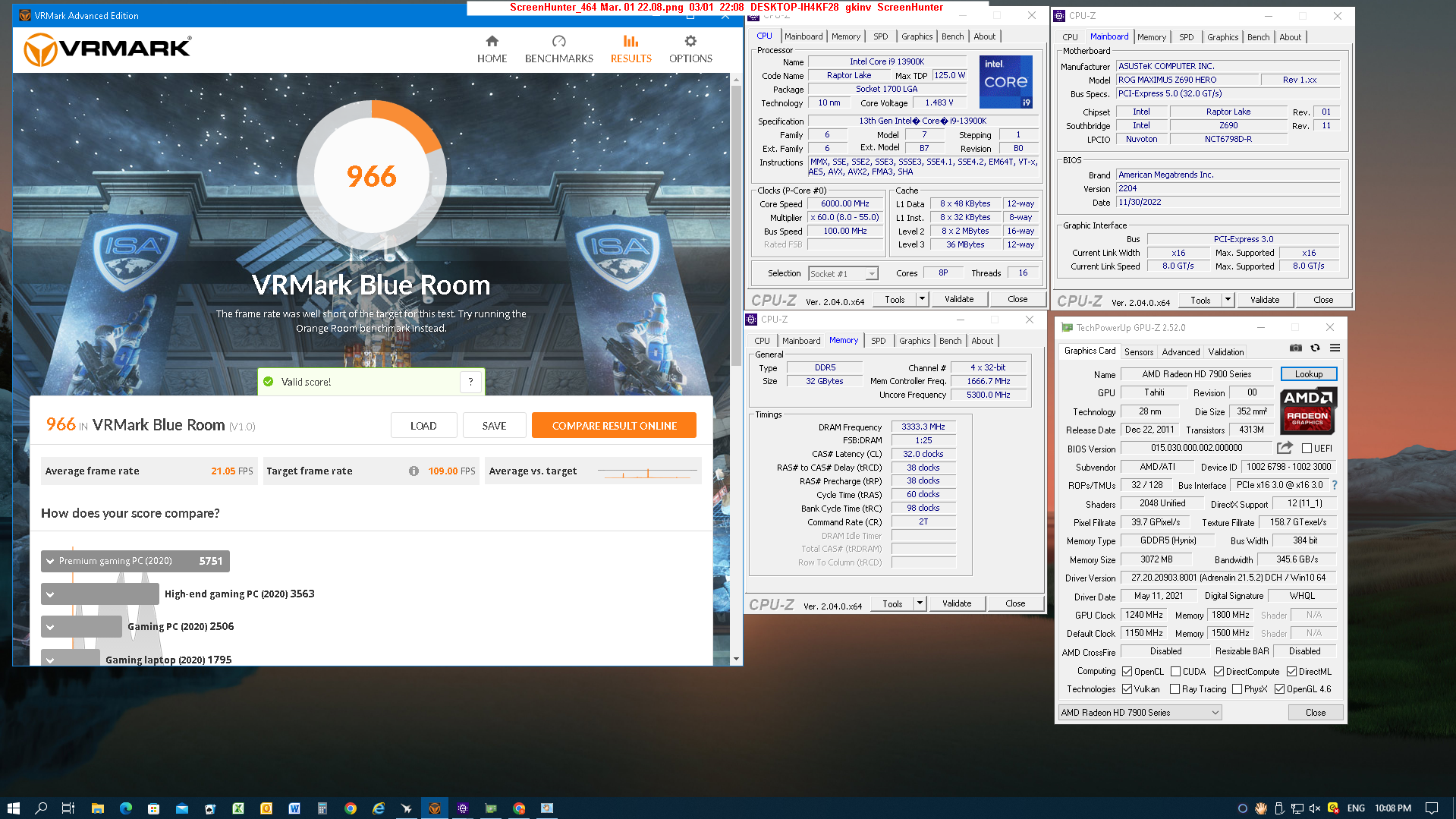1456x819 pixels.
Task: Click Validate in CPU-Z Memory window
Action: point(957,603)
